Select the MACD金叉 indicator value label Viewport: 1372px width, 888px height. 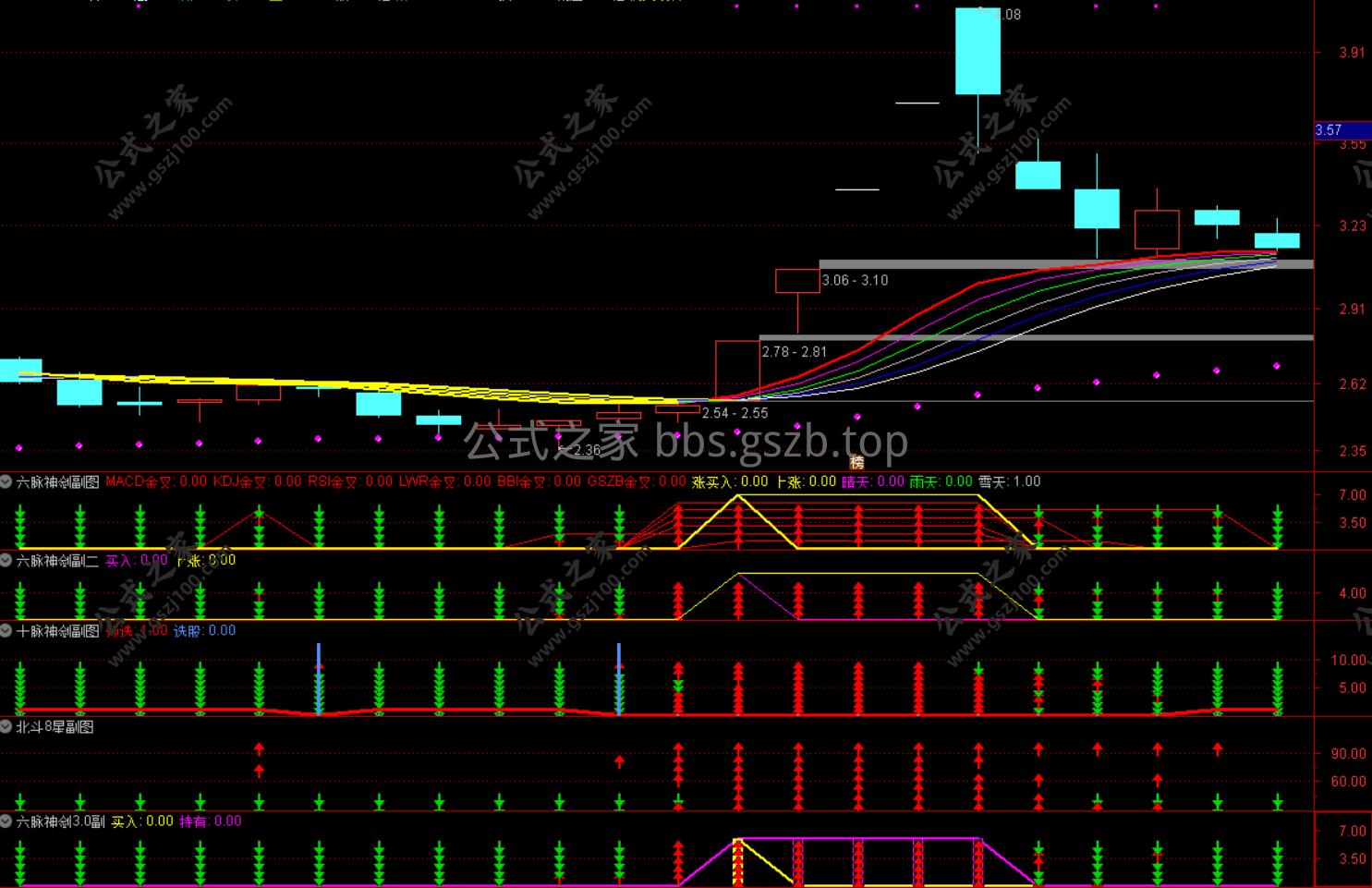[156, 481]
